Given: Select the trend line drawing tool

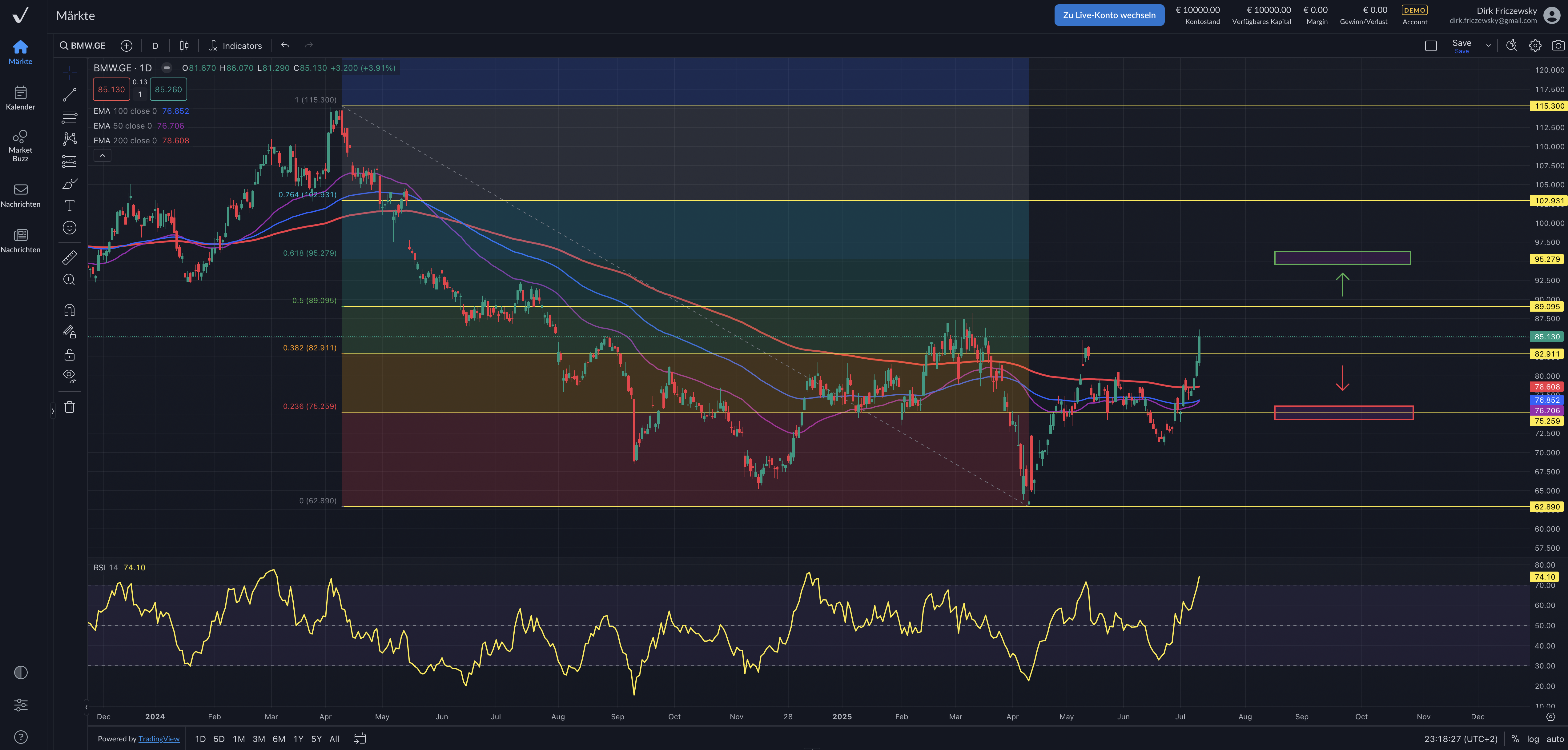Looking at the screenshot, I should (x=69, y=94).
